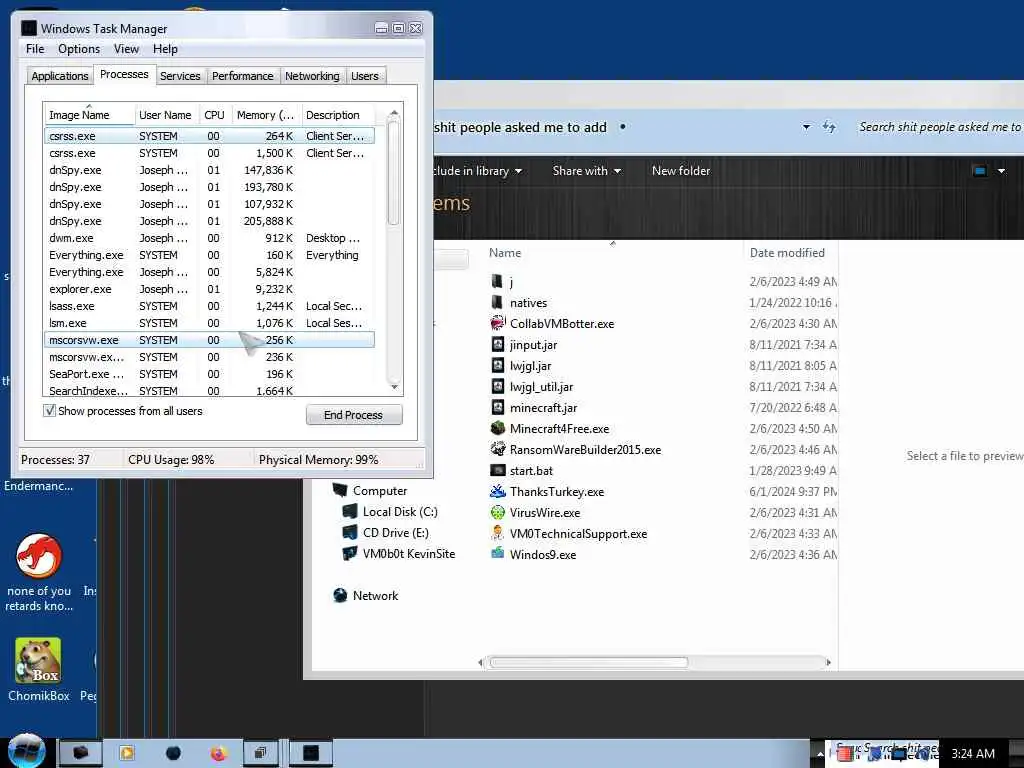Click the lwjgl.jar file icon

tap(498, 365)
